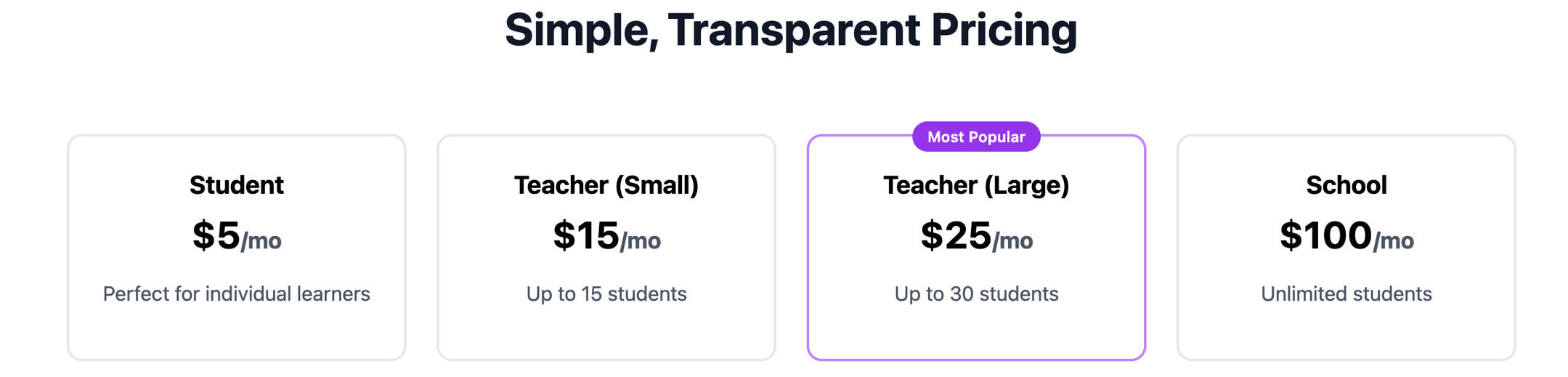Select the 'Up to 15 students' description
1568x377 pixels.
point(606,293)
